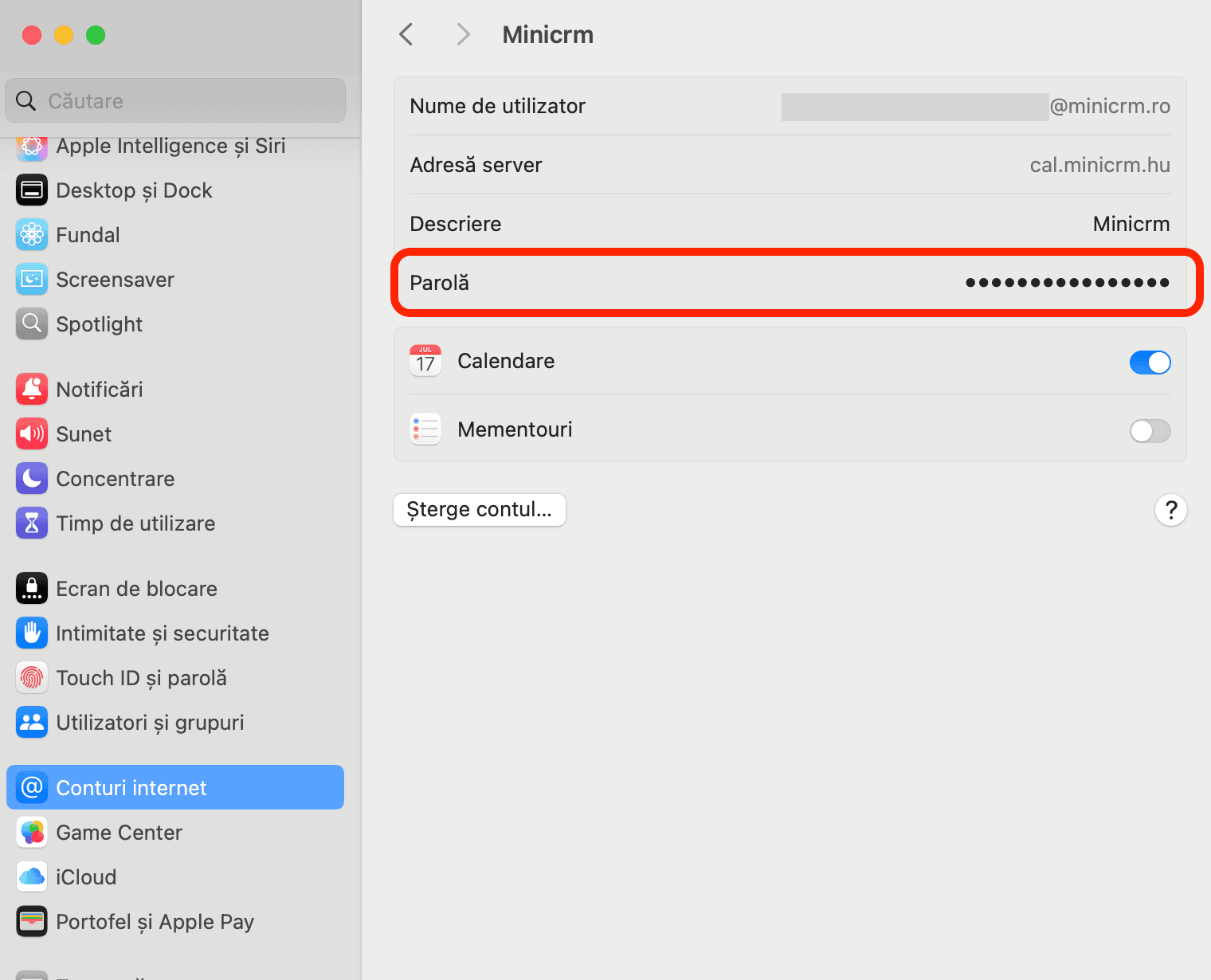Viewport: 1211px width, 980px height.
Task: Click the Screensaver icon in sidebar
Action: click(32, 280)
